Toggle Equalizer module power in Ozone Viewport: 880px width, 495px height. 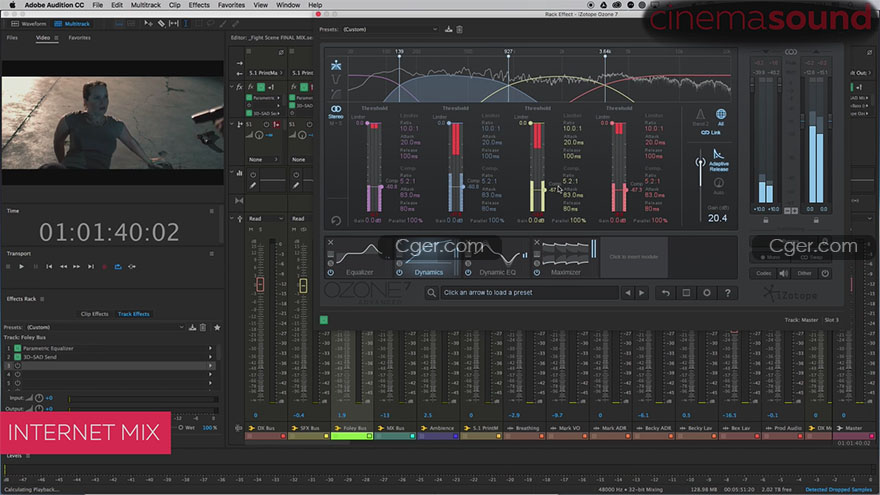click(331, 272)
